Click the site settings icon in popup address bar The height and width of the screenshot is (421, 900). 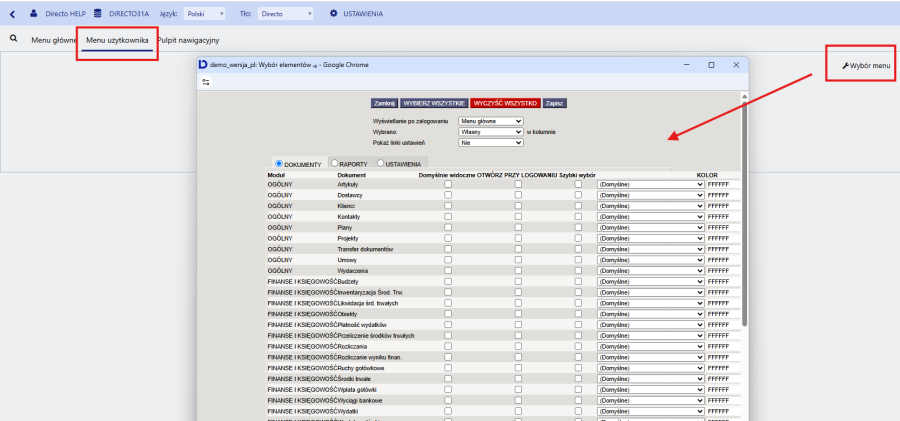(205, 82)
